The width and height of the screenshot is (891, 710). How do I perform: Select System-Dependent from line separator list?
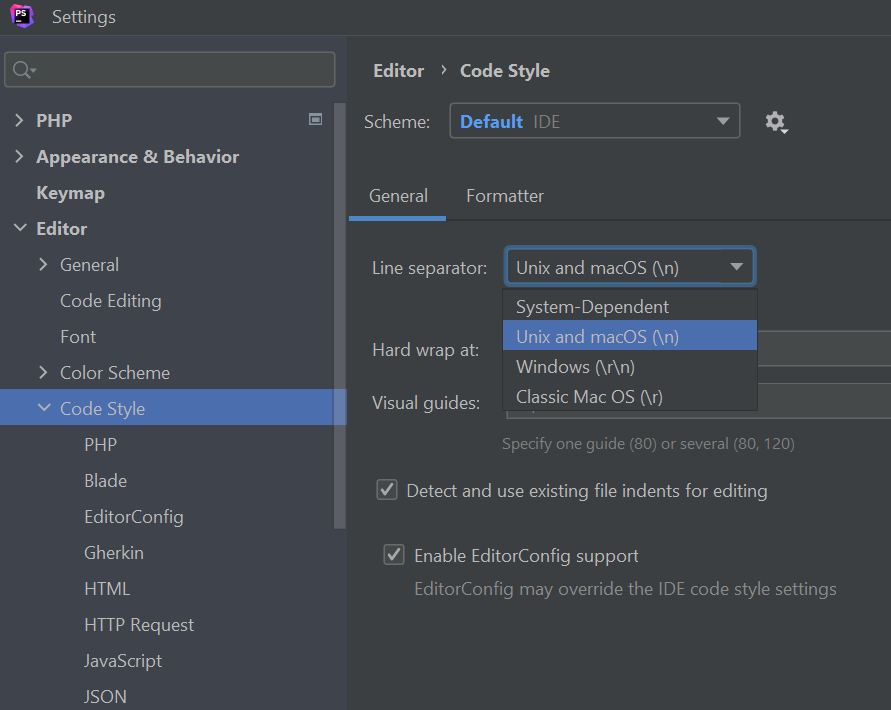pos(592,307)
